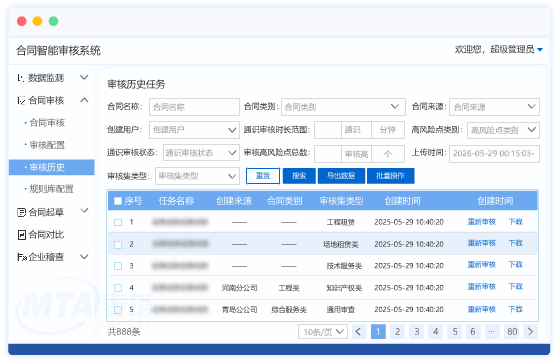This screenshot has height=364, width=560.
Task: Open the 合同类别 dropdown
Action: tap(343, 107)
